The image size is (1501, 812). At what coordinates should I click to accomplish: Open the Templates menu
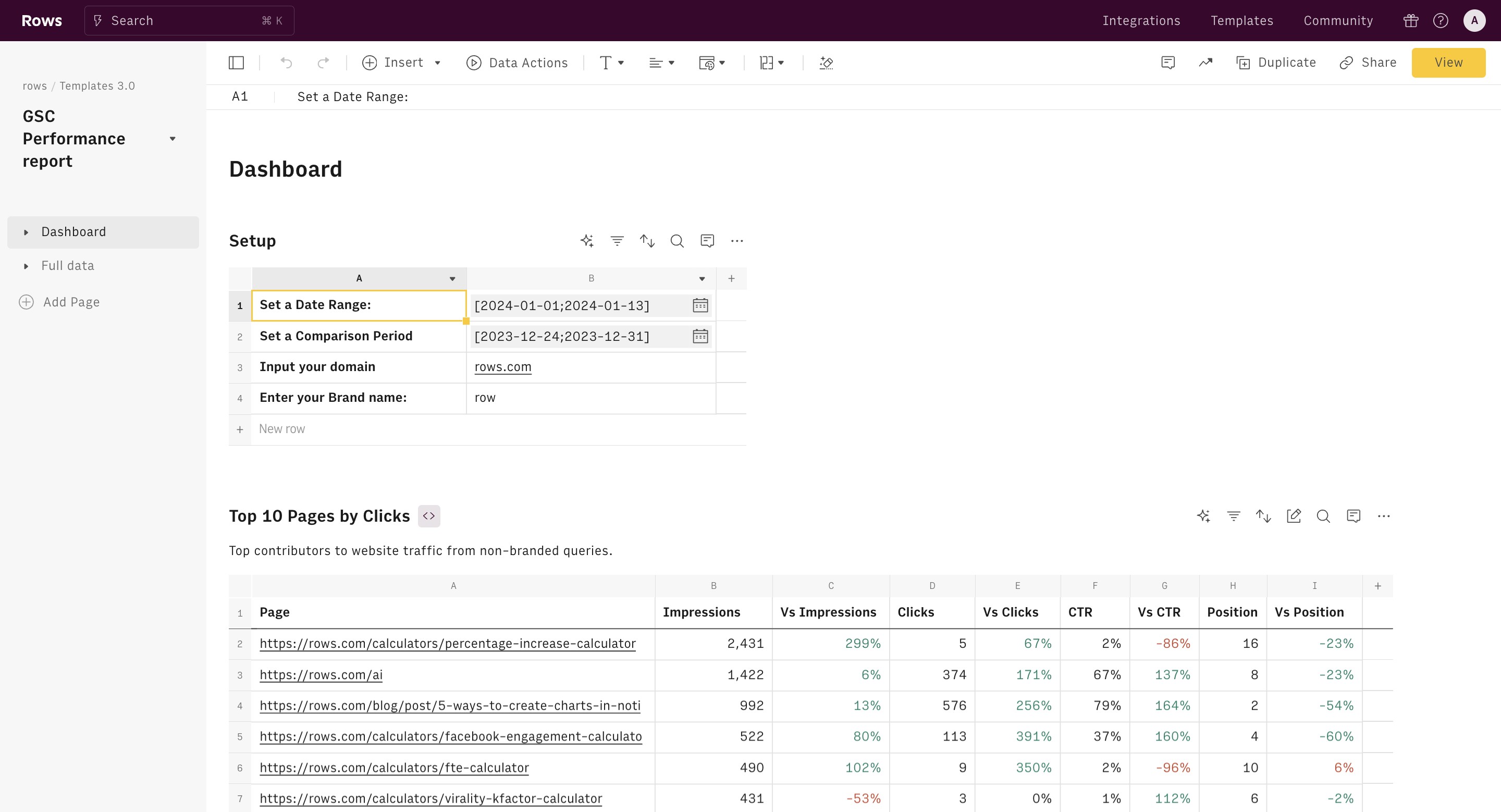click(1241, 20)
